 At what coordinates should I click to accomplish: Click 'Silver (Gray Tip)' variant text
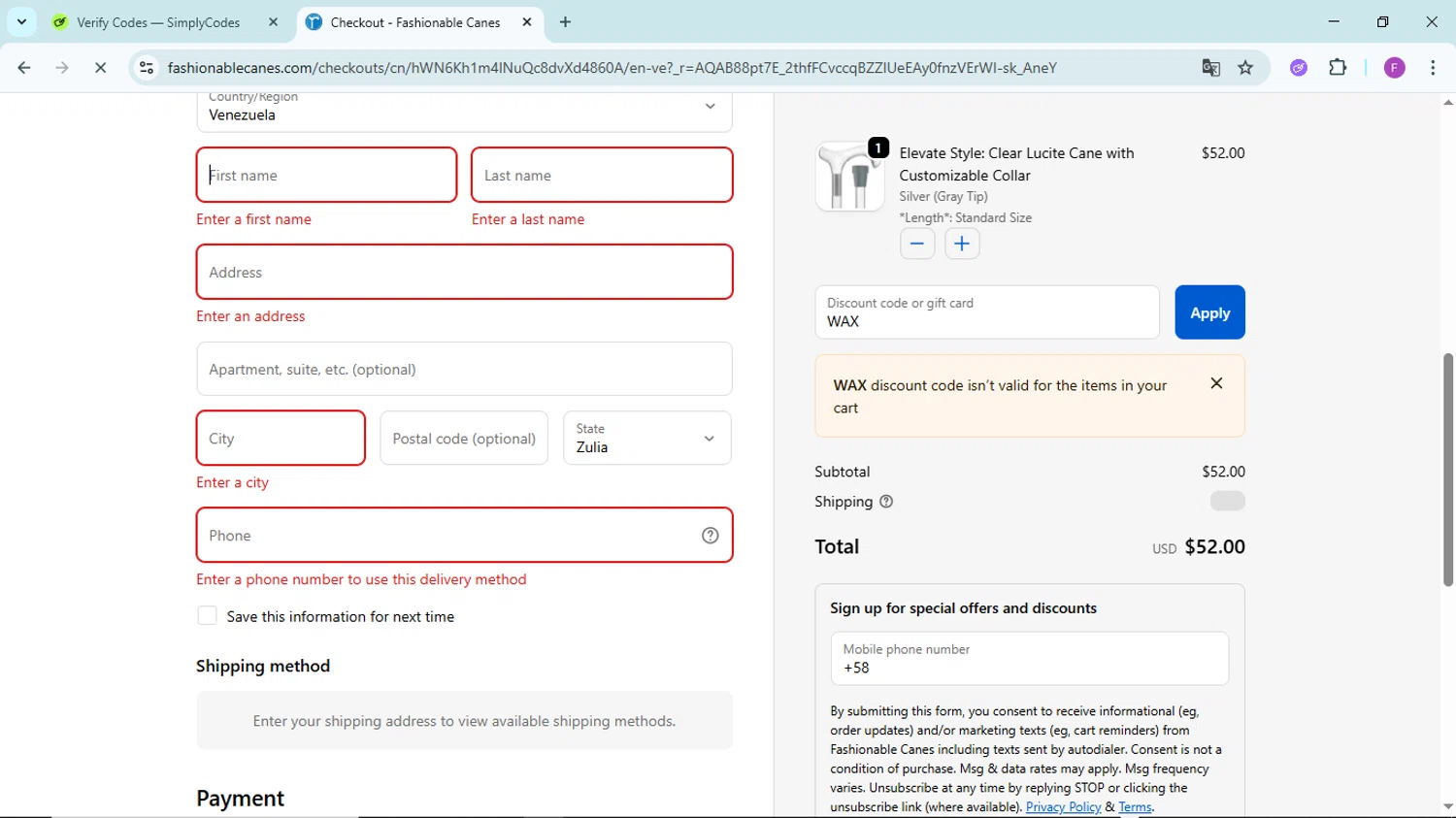(x=943, y=196)
